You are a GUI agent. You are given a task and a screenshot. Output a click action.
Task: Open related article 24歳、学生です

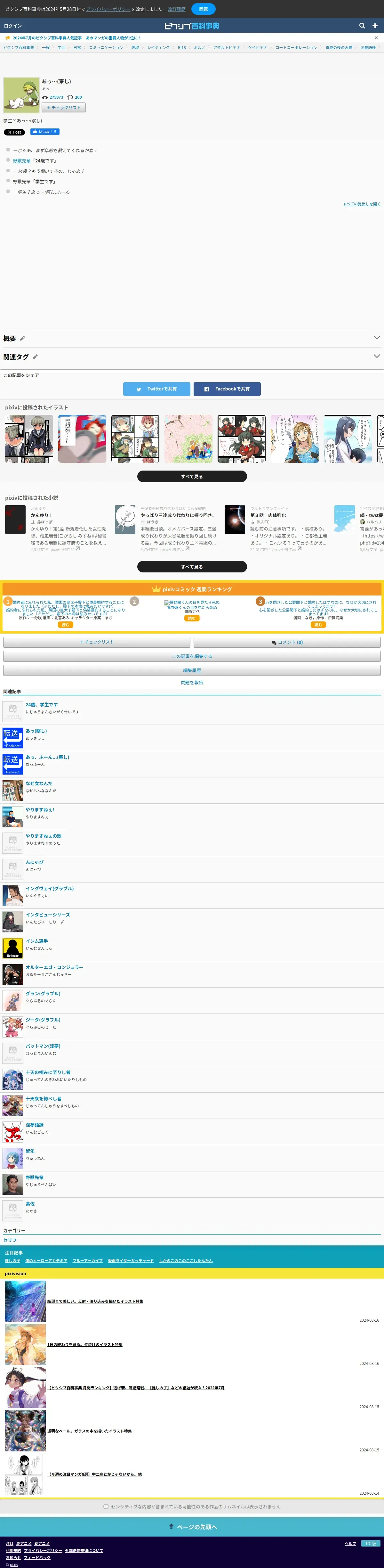(x=41, y=705)
